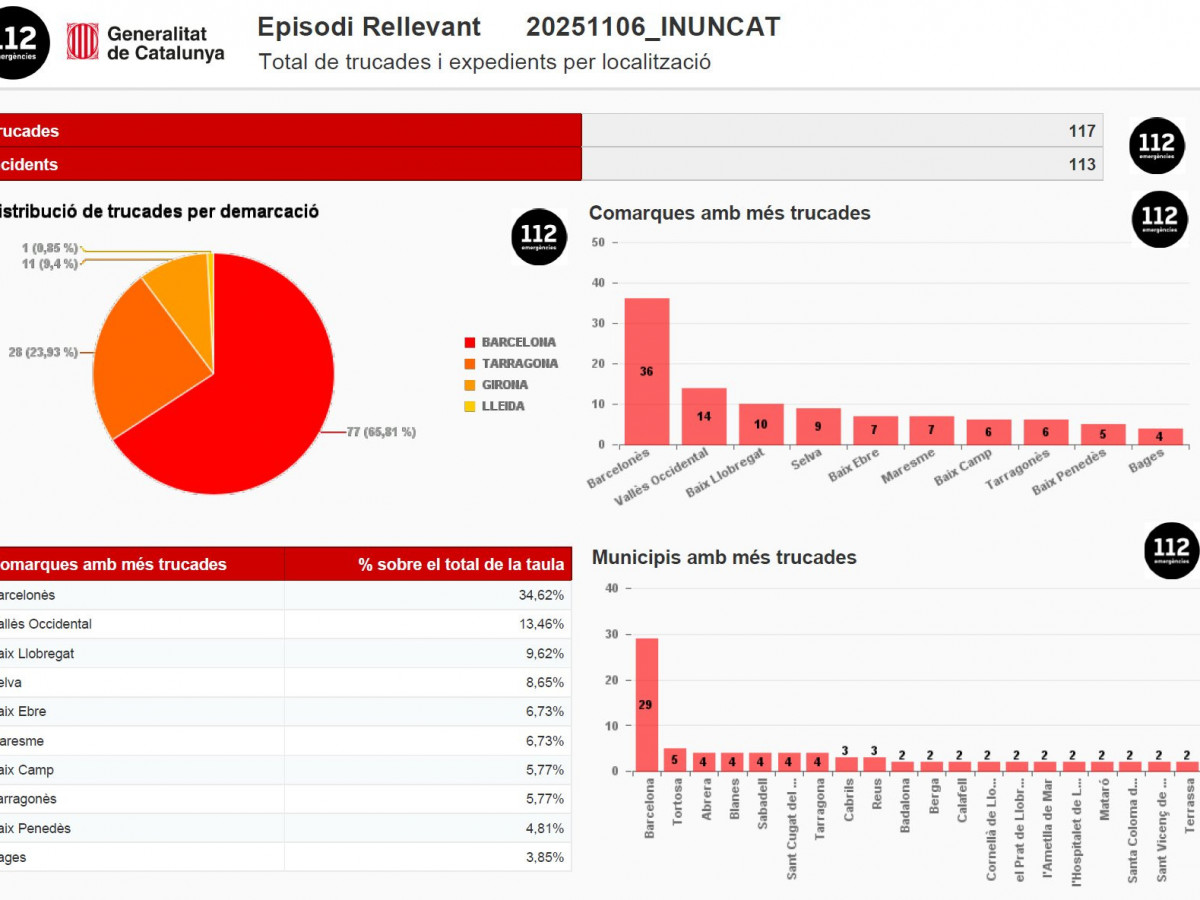Click the 112 logo above the Municipis bar chart
This screenshot has width=1200, height=900.
pos(1171,550)
